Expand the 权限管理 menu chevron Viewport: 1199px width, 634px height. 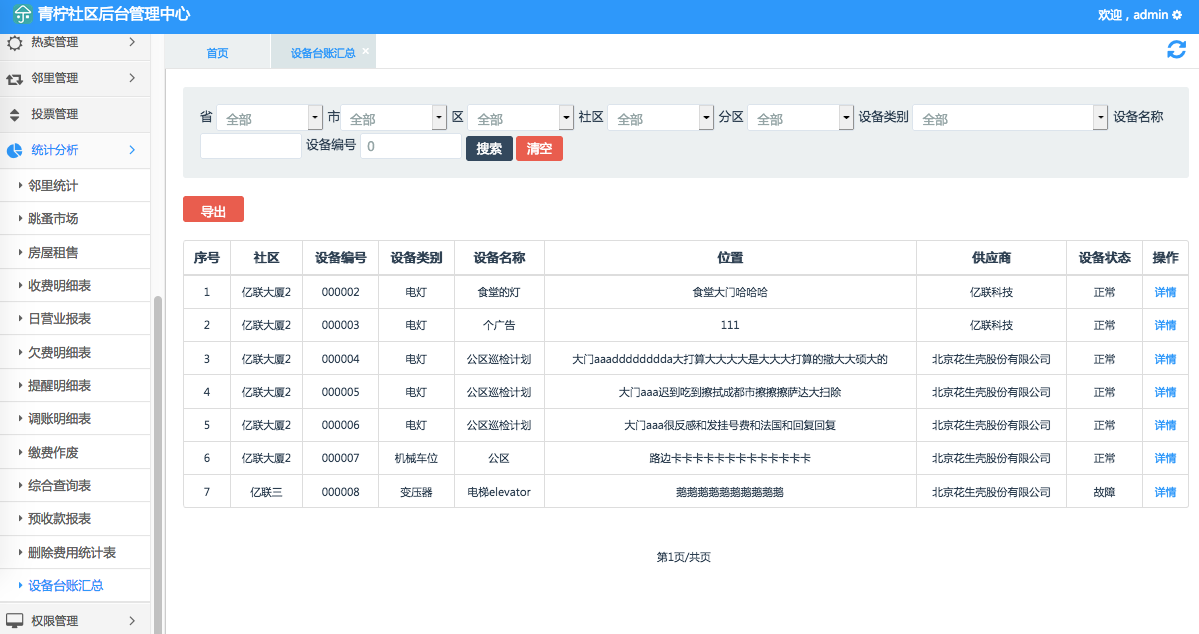pyautogui.click(x=132, y=621)
